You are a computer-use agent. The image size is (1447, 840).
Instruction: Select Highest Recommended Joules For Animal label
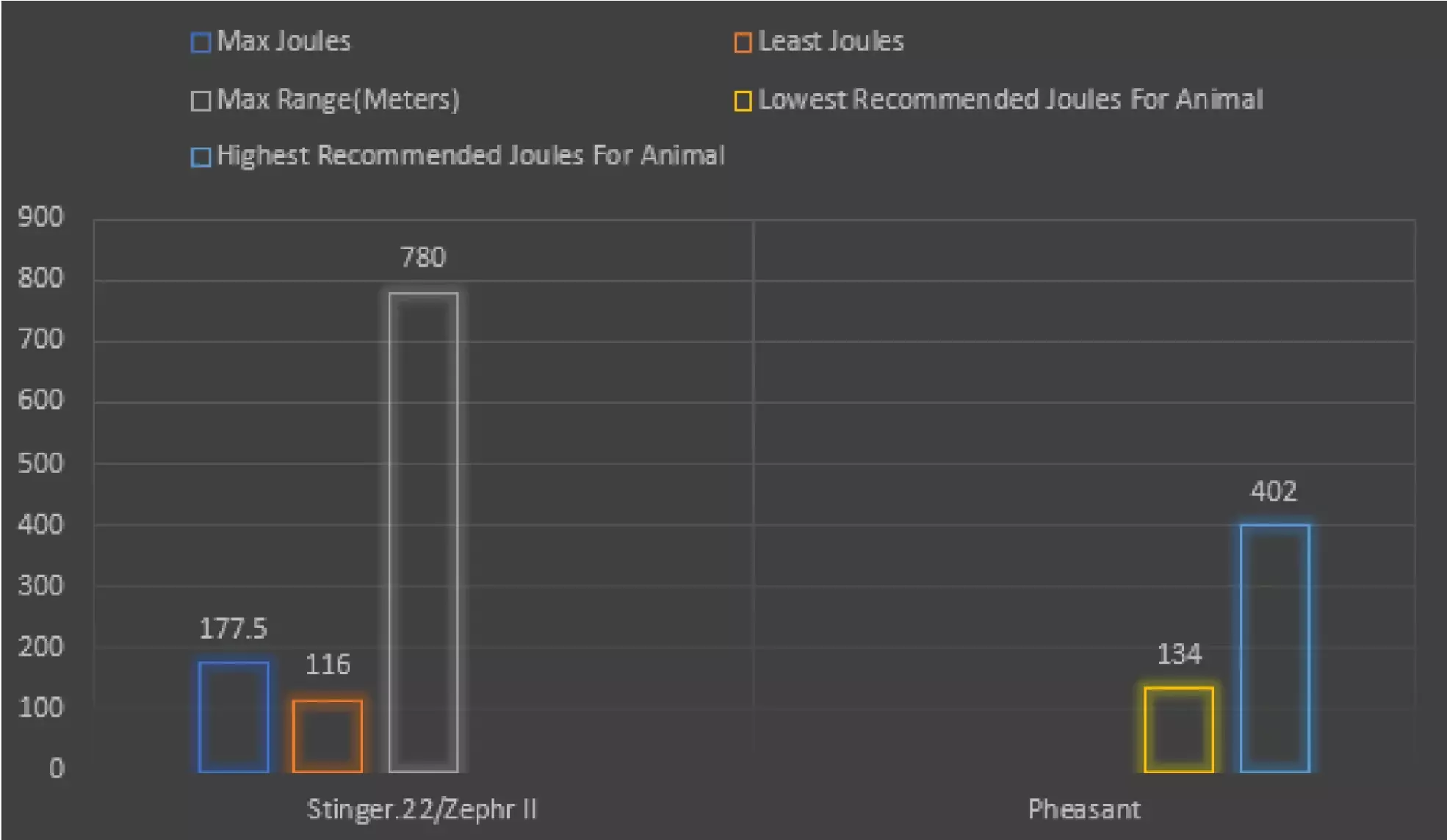[471, 156]
